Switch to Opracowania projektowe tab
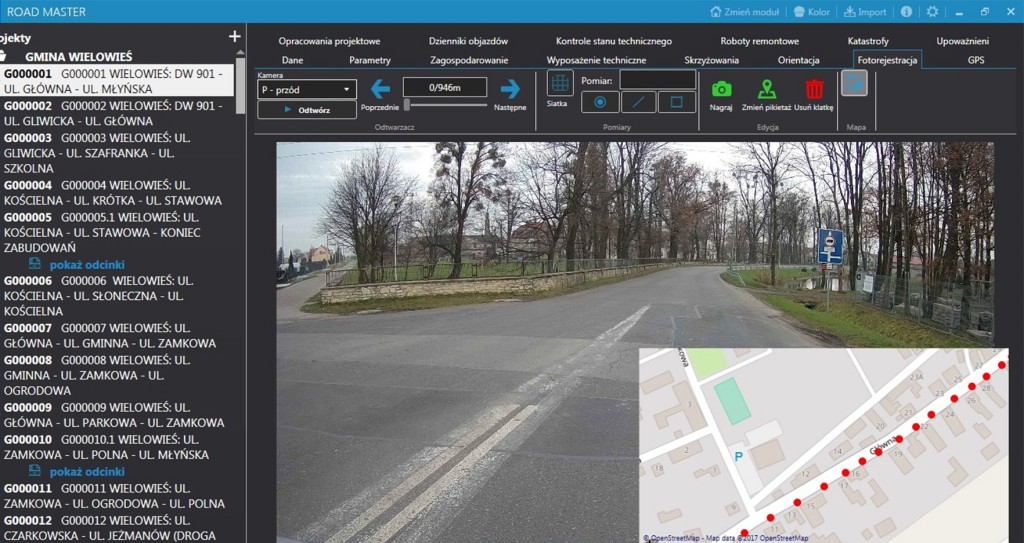This screenshot has height=543, width=1024. (329, 41)
